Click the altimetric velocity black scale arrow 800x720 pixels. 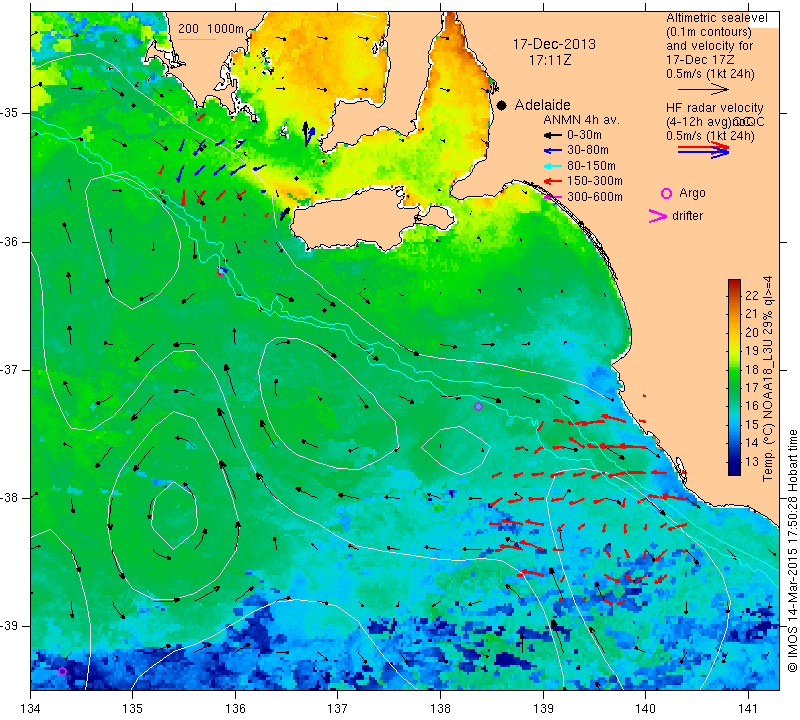[x=703, y=89]
